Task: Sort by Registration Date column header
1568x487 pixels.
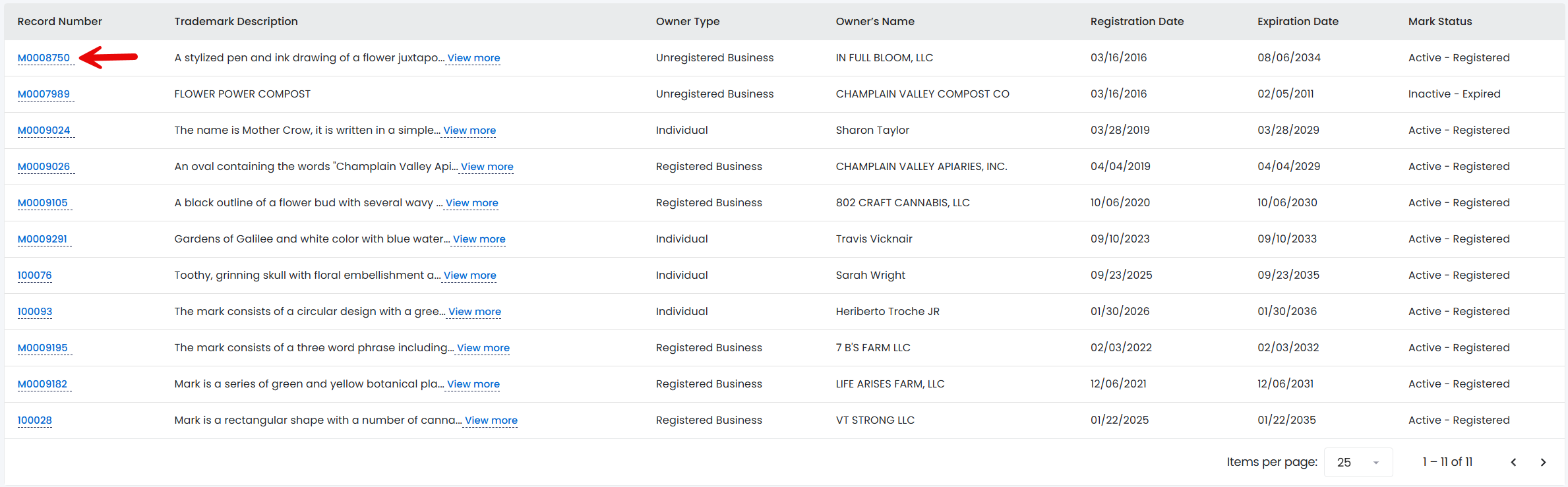Action: point(1137,22)
